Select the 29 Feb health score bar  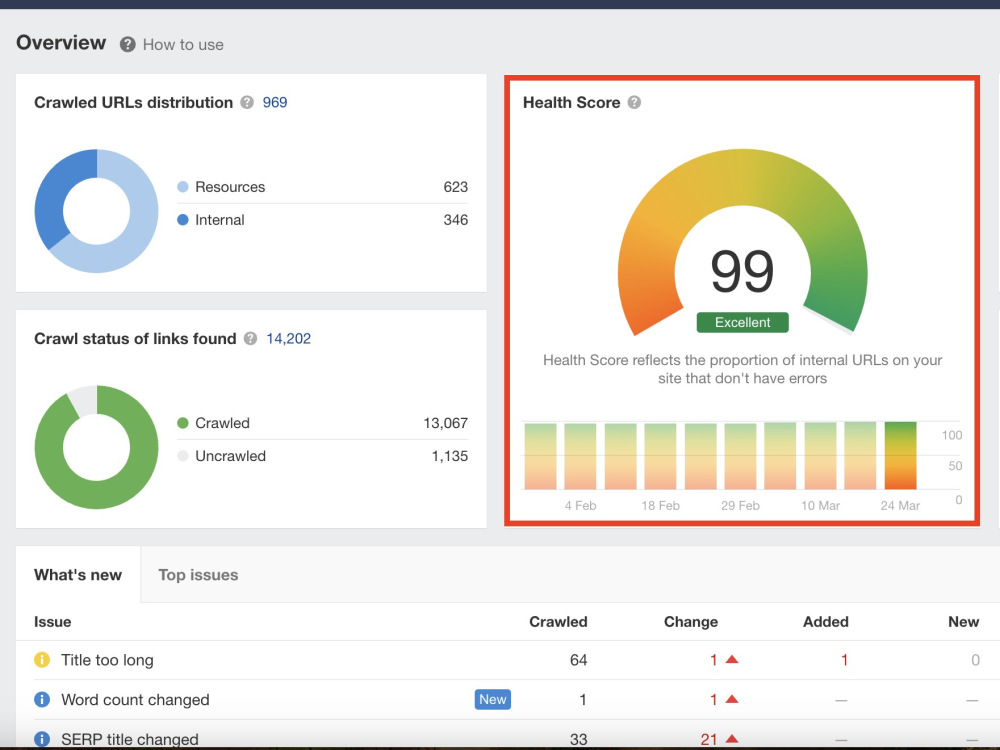click(x=740, y=455)
